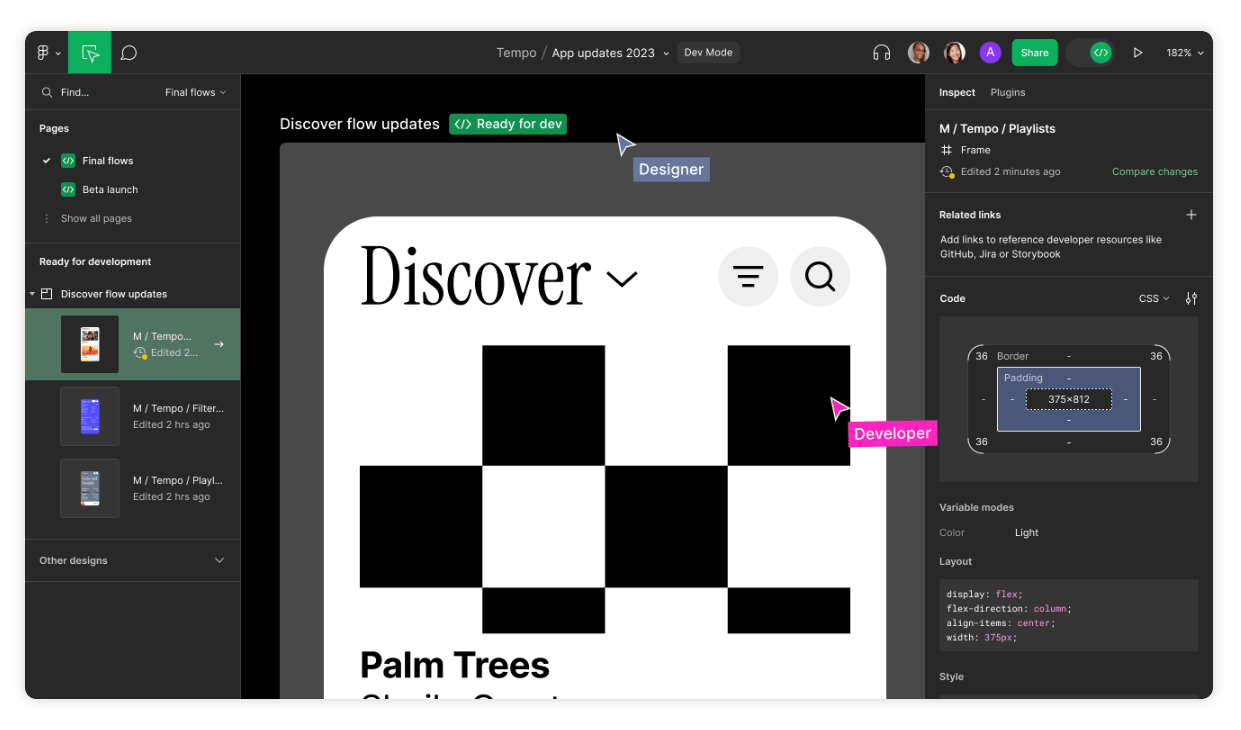Add a related link with plus icon
Screen dimensions: 1241x730
pyautogui.click(x=1191, y=215)
